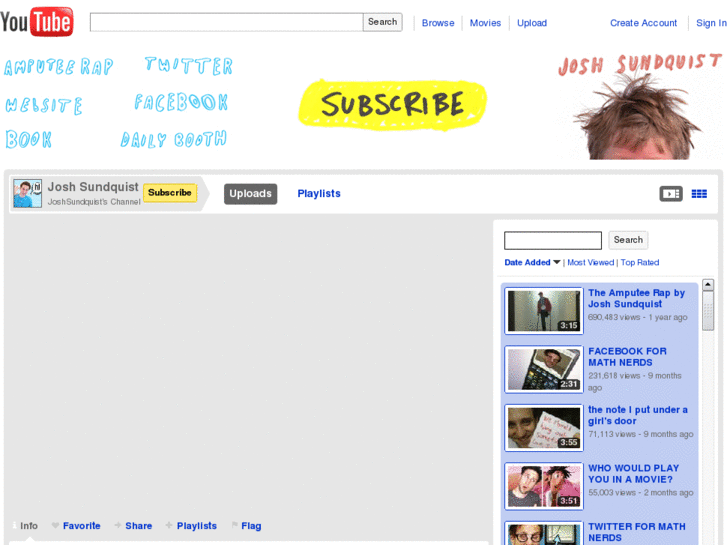Open the Upload link
Viewport: 727px width, 545px height.
pos(532,23)
